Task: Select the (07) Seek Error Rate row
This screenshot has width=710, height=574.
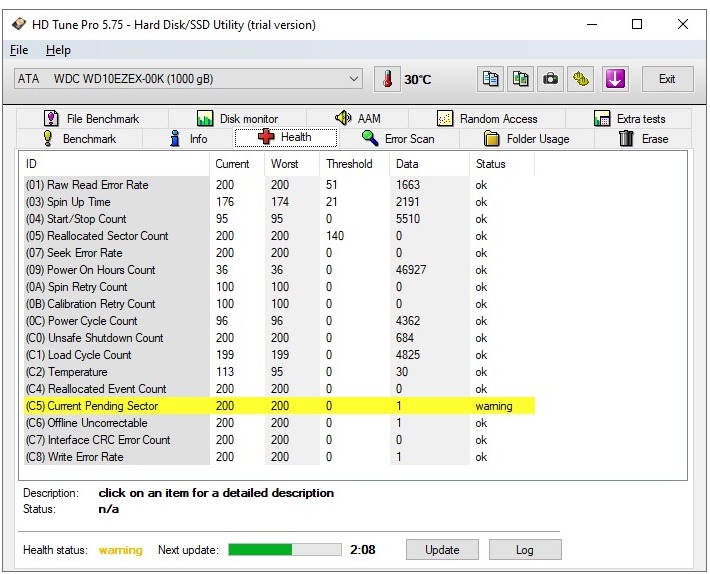Action: (279, 253)
